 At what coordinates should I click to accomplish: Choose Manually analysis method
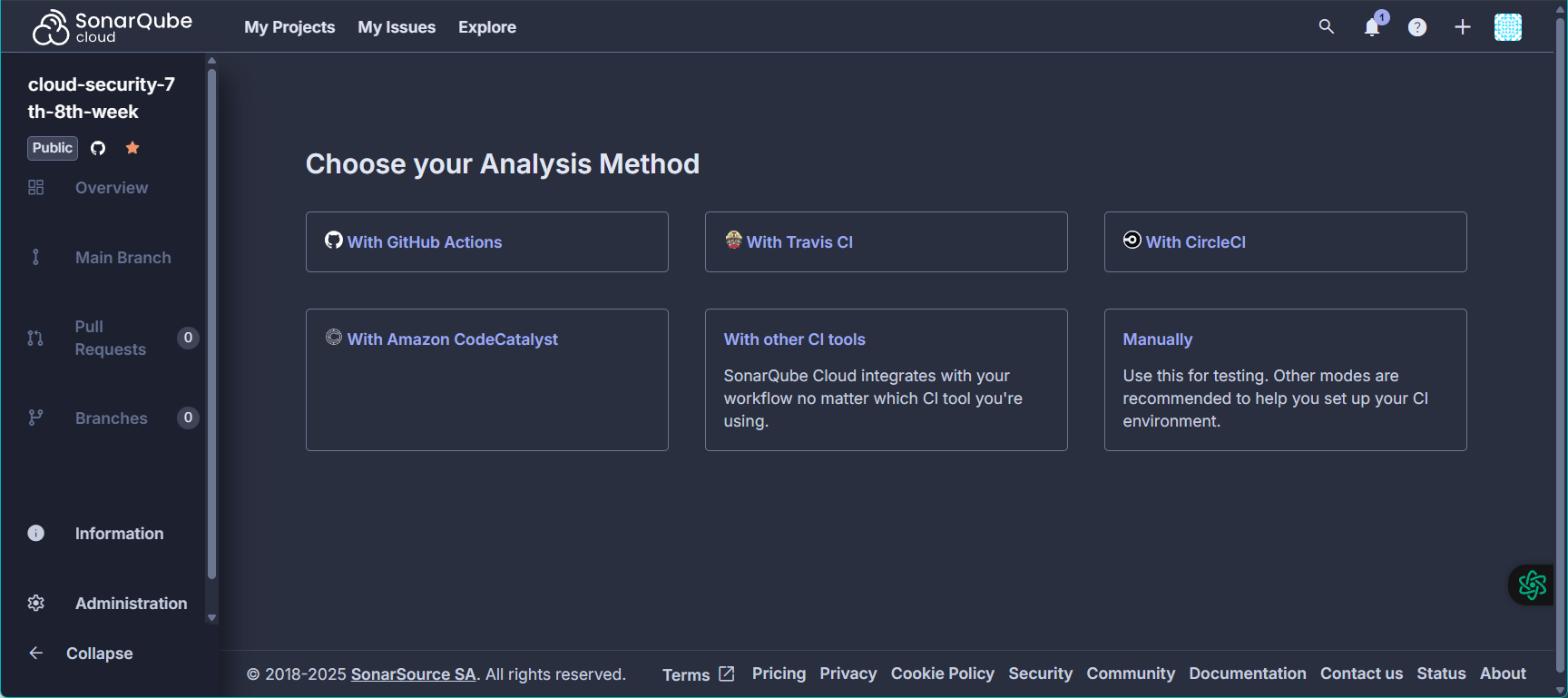[x=1286, y=379]
